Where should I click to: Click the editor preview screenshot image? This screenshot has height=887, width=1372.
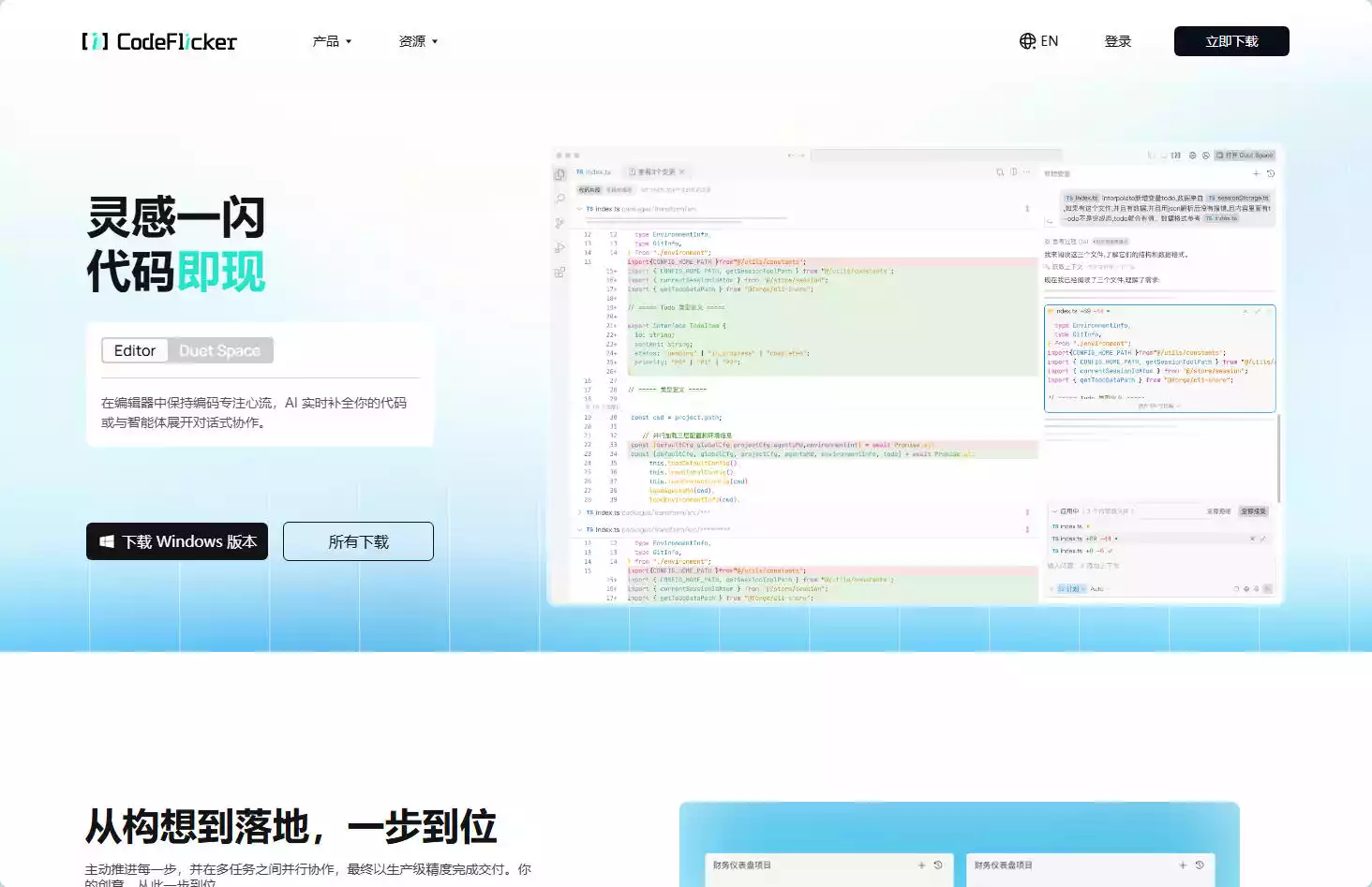(915, 375)
